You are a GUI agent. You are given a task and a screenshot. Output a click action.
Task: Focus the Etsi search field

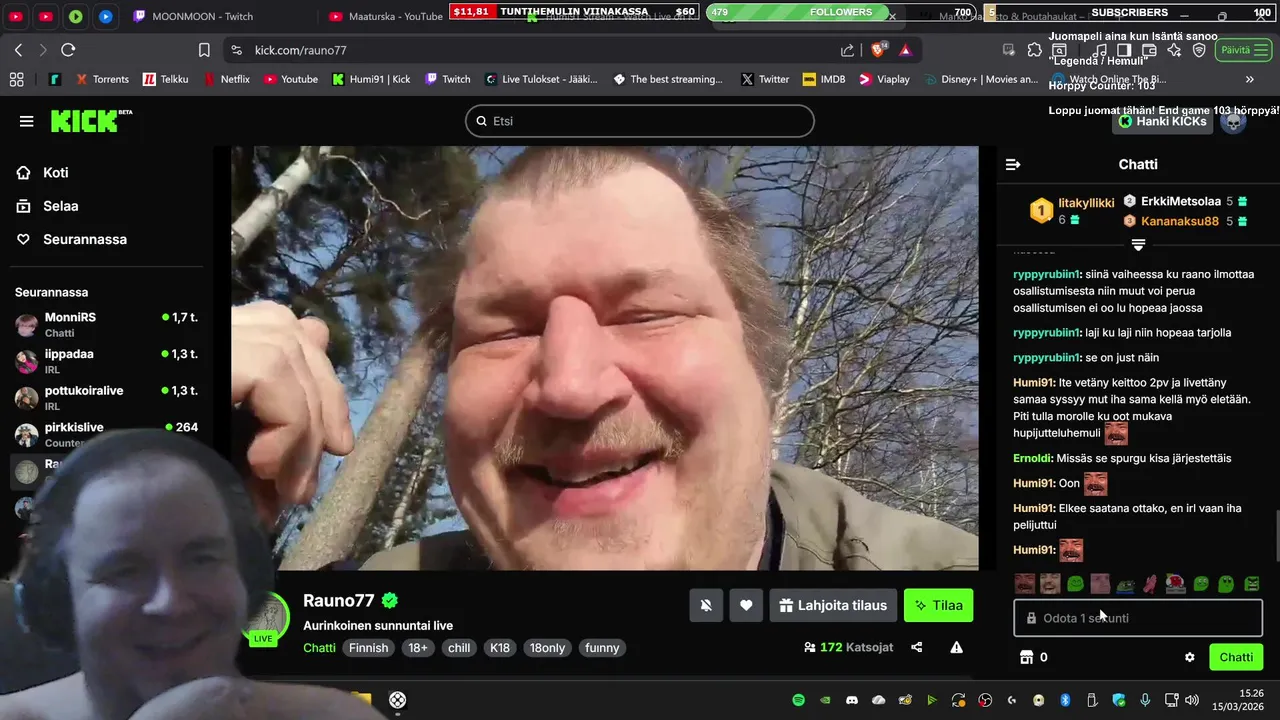coord(639,121)
